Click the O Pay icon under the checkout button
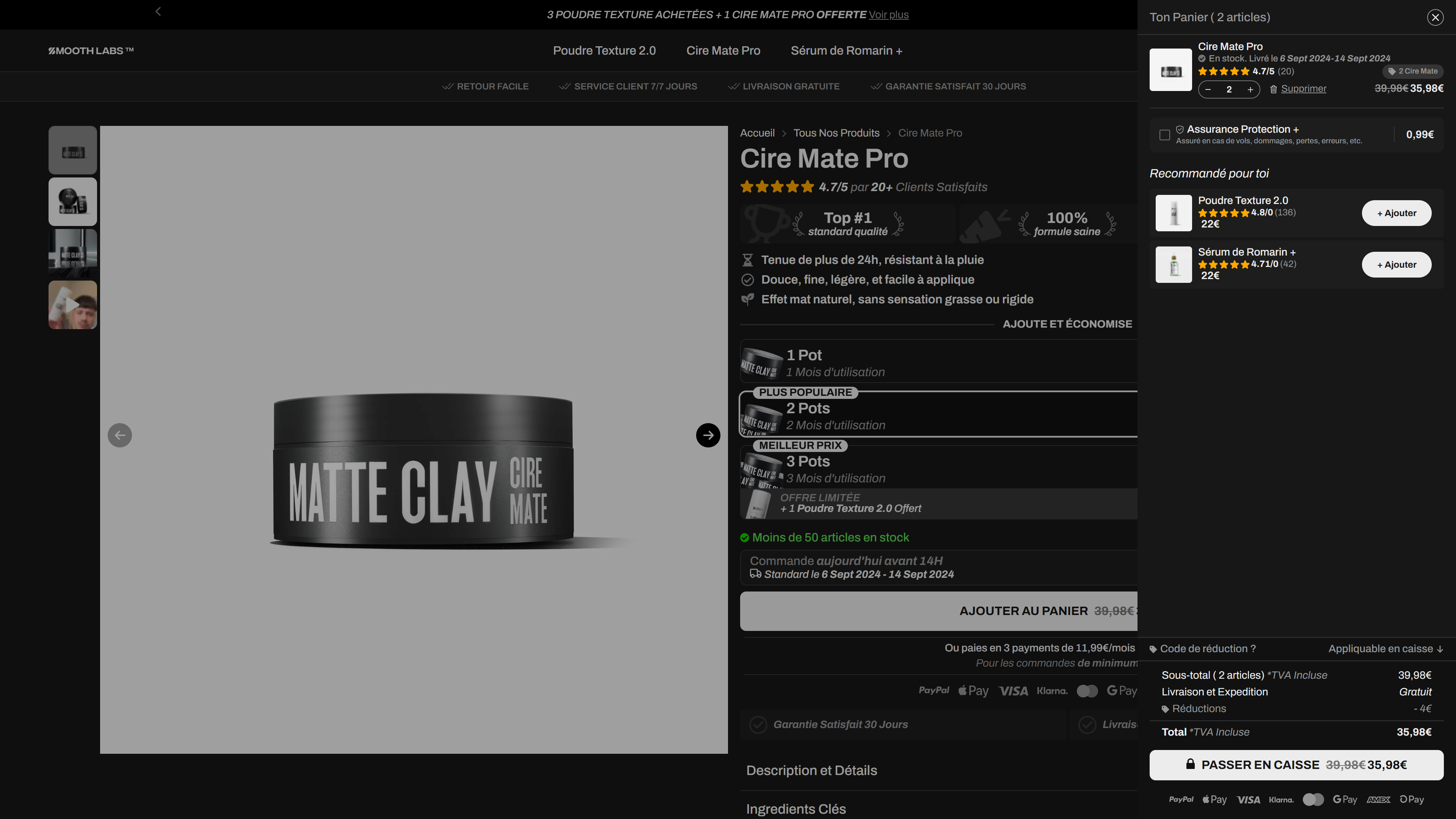This screenshot has width=1456, height=819. [x=1411, y=799]
